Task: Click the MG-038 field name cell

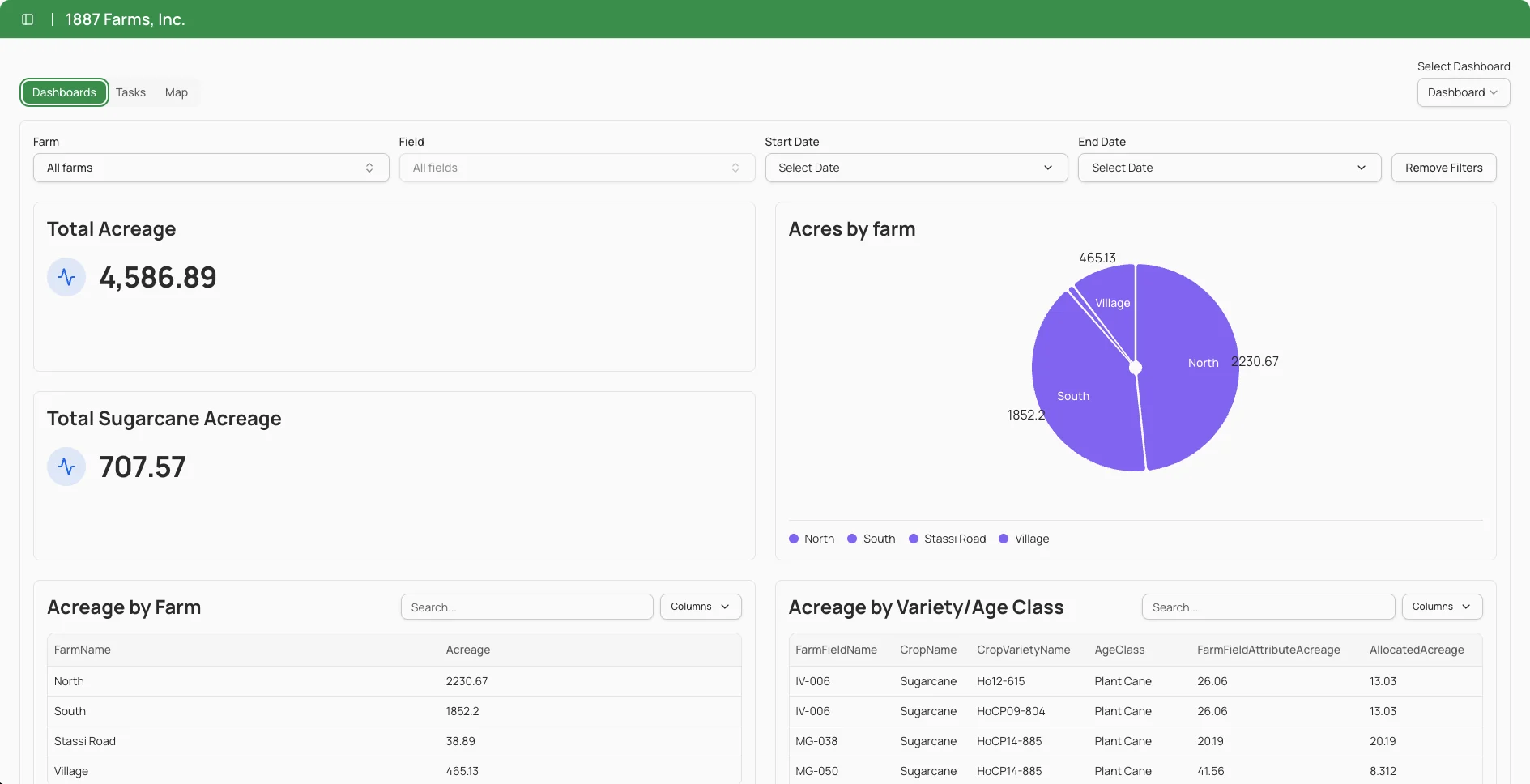Action: pyautogui.click(x=816, y=741)
